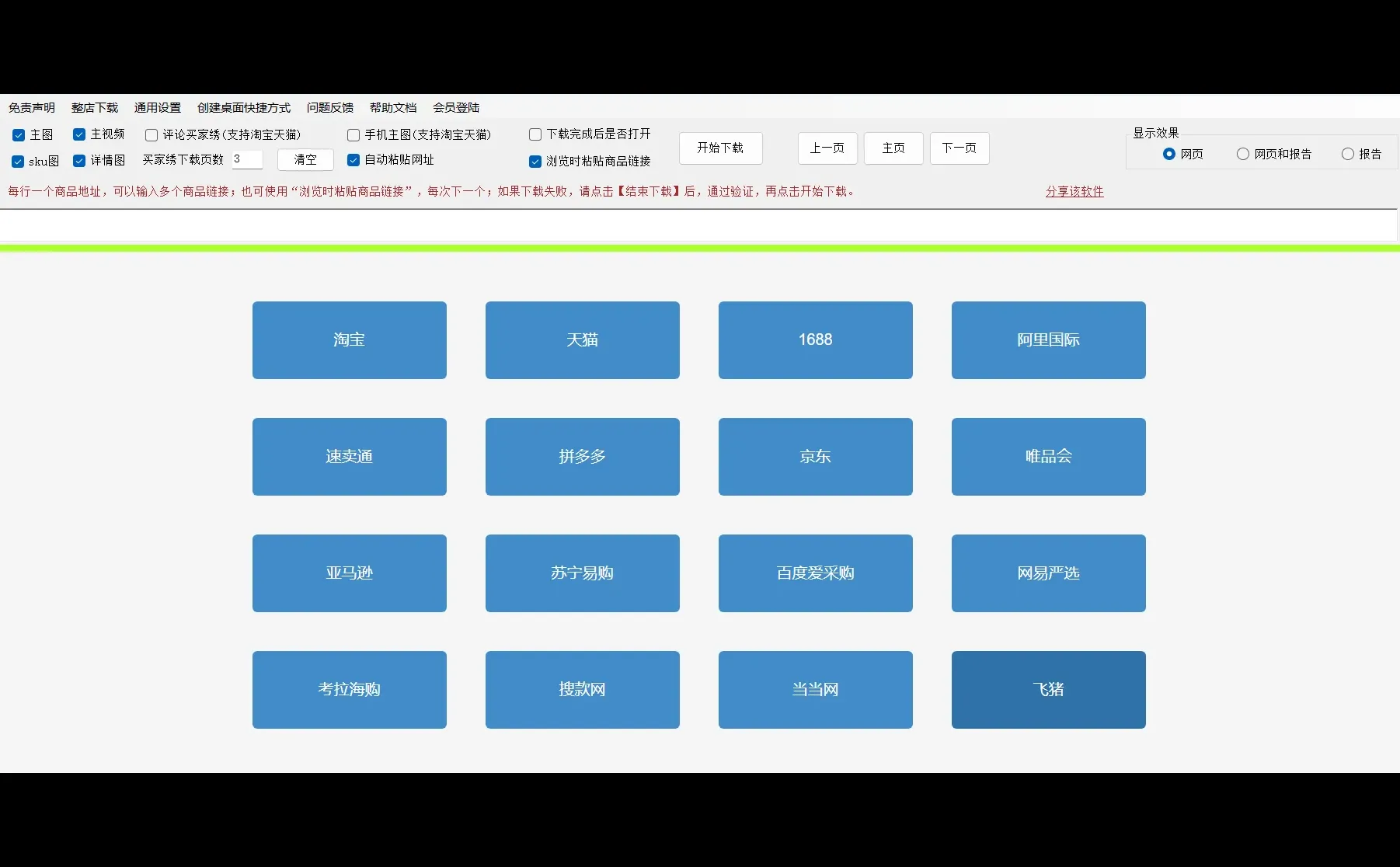The height and width of the screenshot is (867, 1400).
Task: Open the 整店下载 menu
Action: tap(94, 107)
